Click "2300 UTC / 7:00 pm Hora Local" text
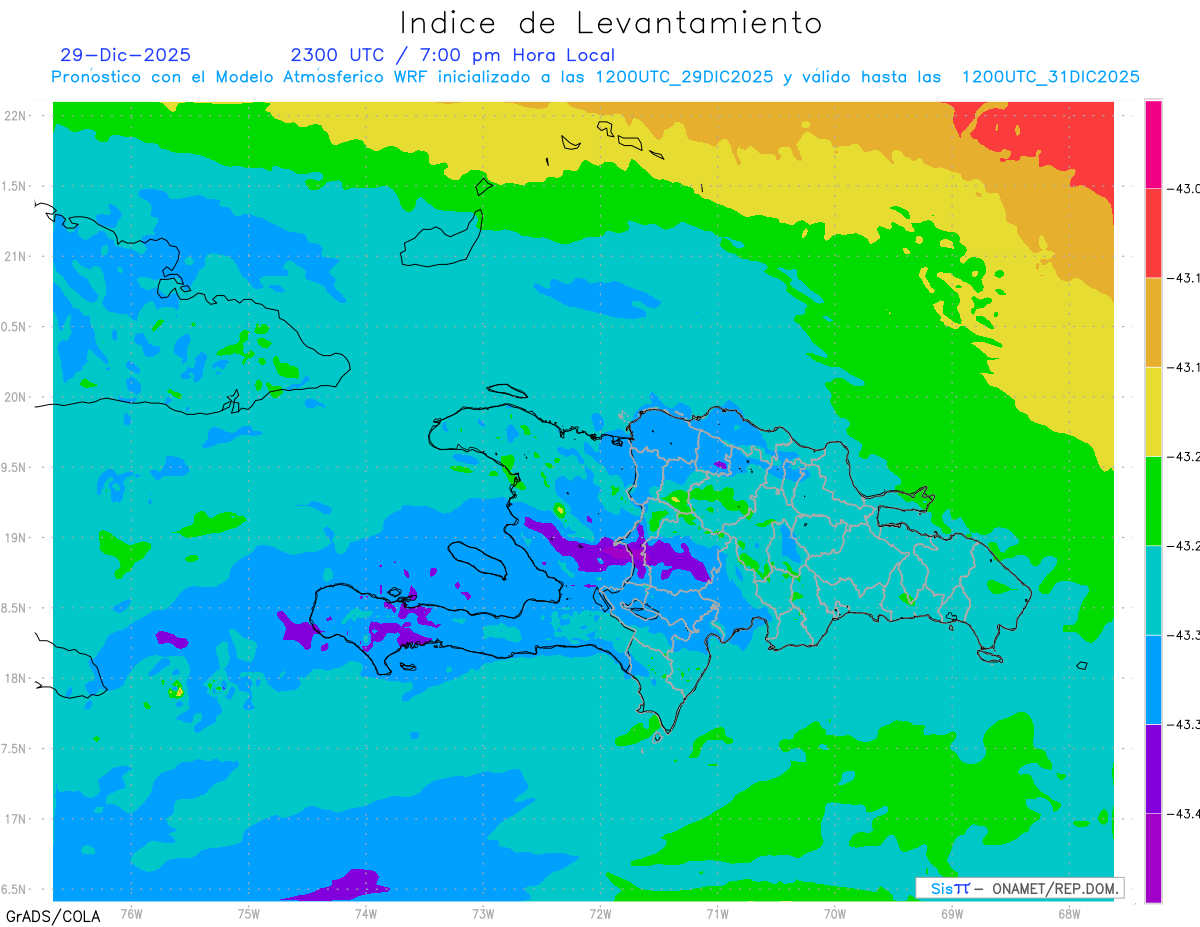Image resolution: width=1200 pixels, height=927 pixels. click(452, 56)
